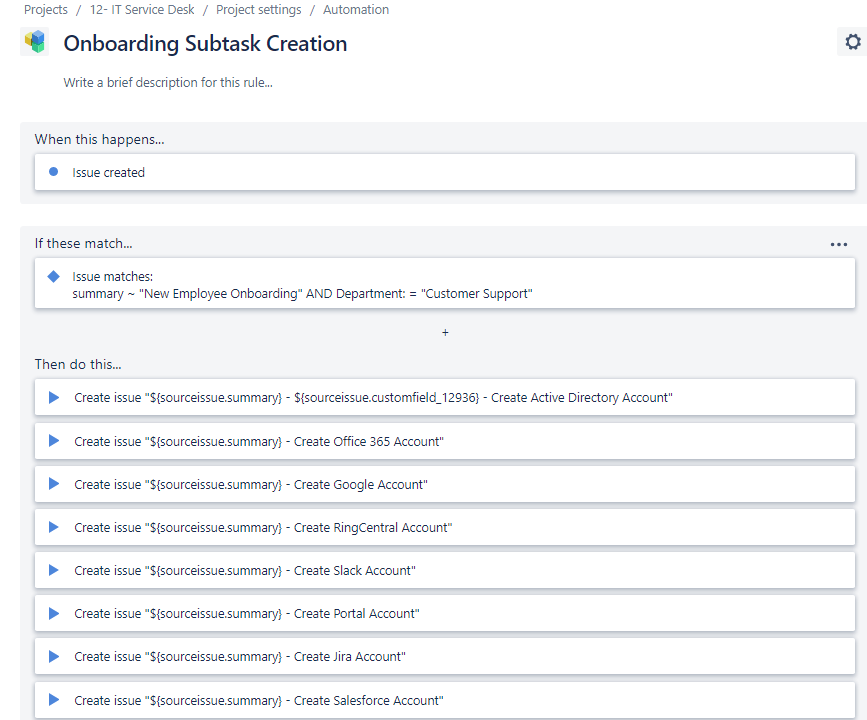Click the blue diamond condition icon for Issue matches
The image size is (867, 720).
(54, 276)
